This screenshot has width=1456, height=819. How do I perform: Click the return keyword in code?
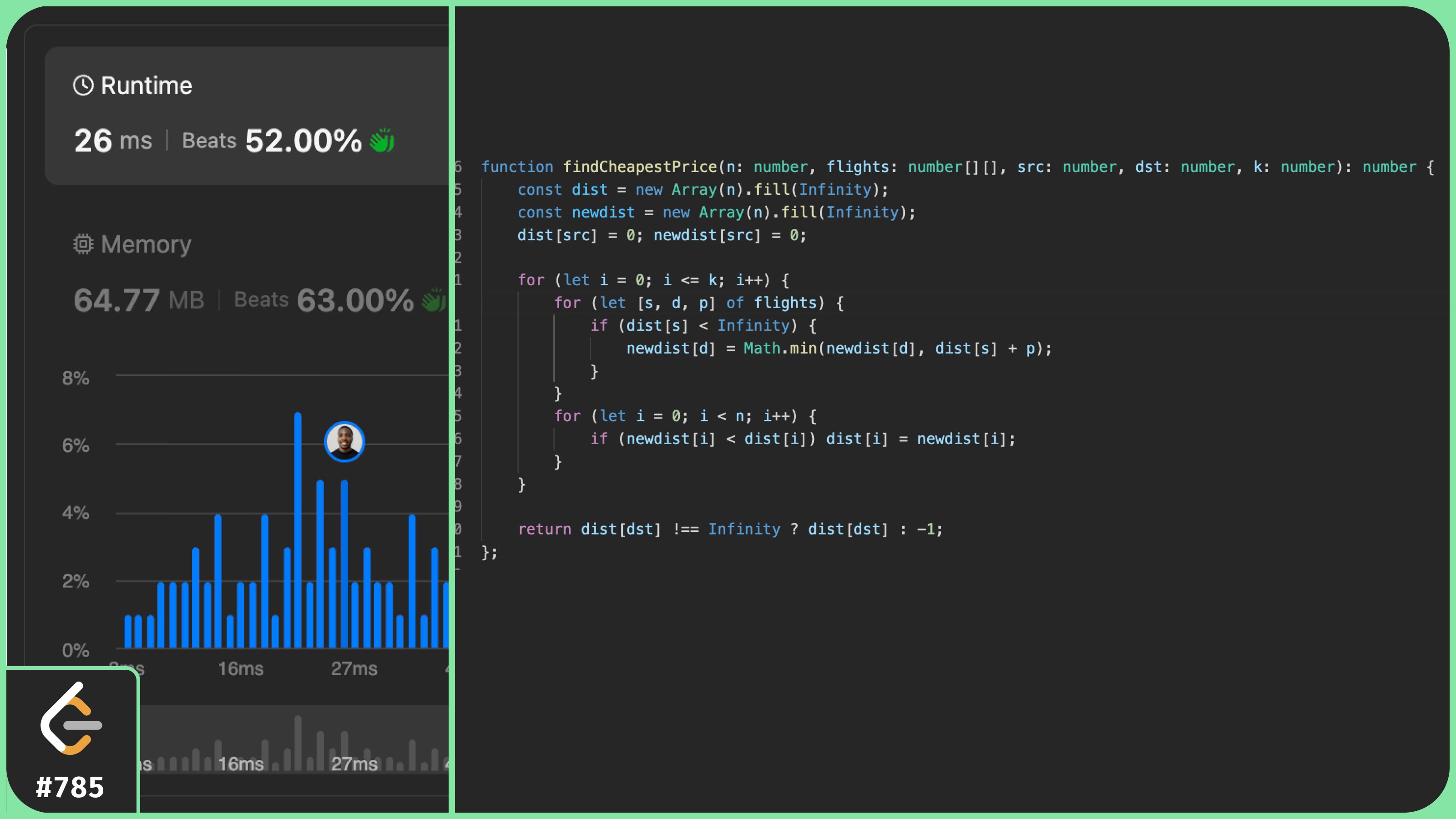(x=544, y=529)
